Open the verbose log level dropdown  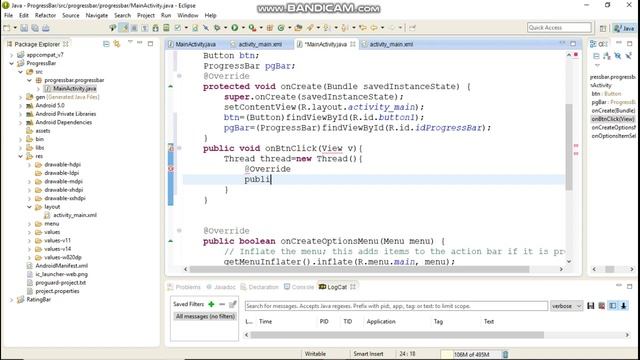click(x=567, y=306)
